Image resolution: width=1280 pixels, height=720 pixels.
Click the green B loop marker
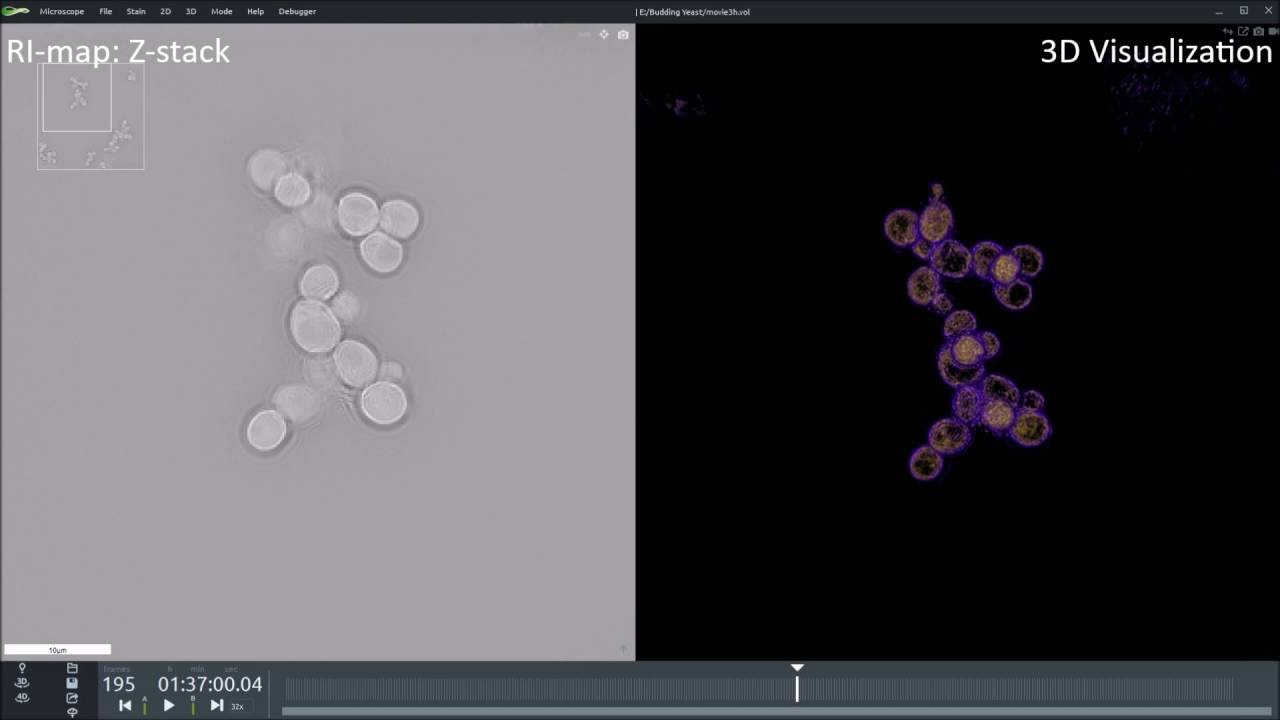193,705
